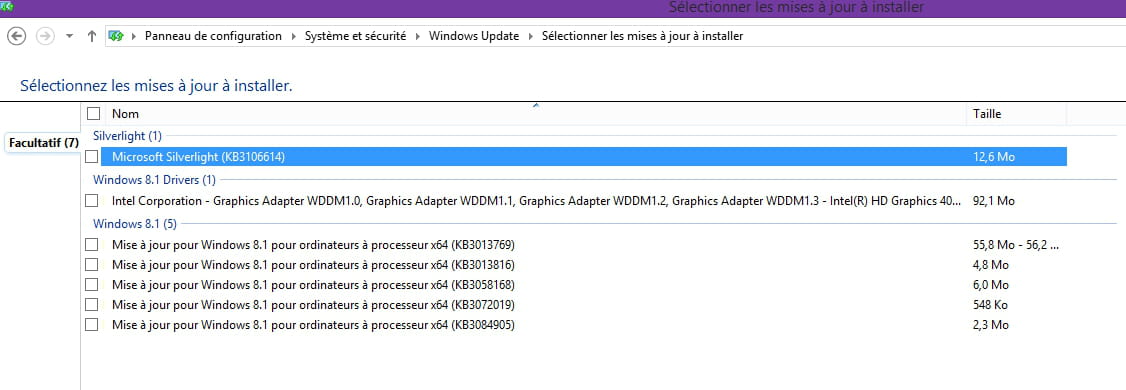Sort by the Taille column header
The height and width of the screenshot is (390, 1126).
click(1016, 113)
